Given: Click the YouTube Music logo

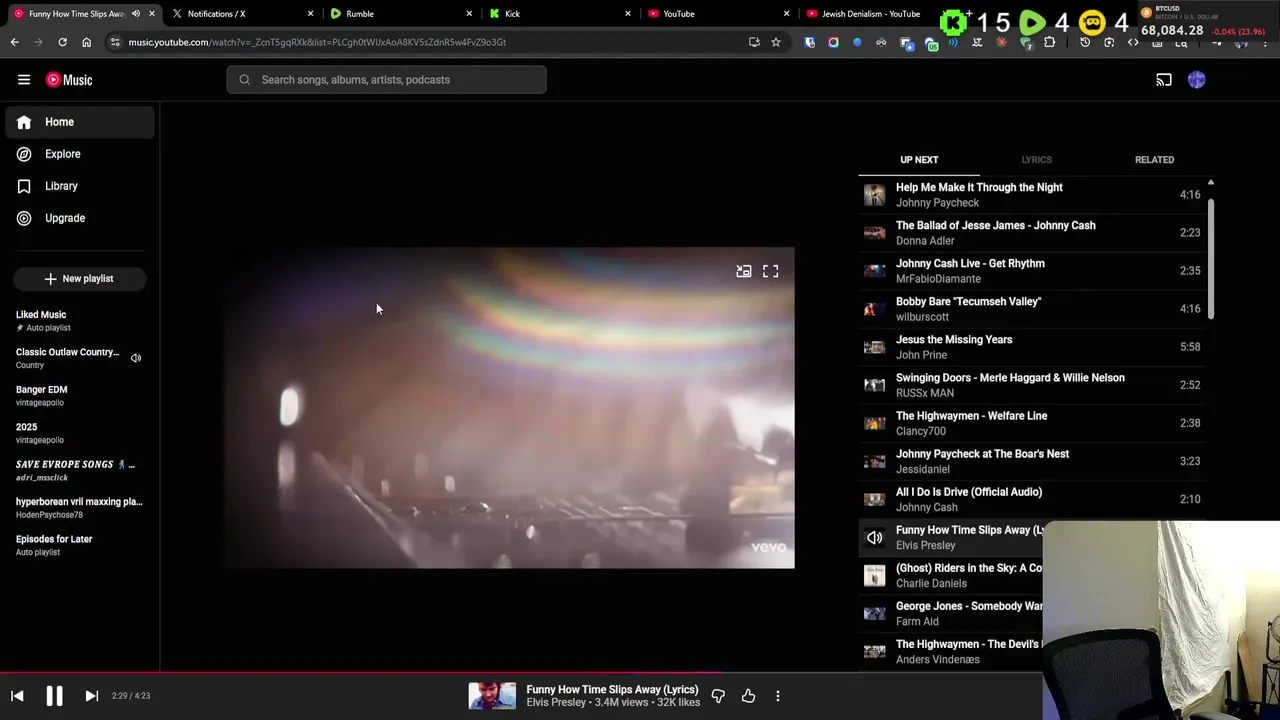Looking at the screenshot, I should tap(69, 80).
